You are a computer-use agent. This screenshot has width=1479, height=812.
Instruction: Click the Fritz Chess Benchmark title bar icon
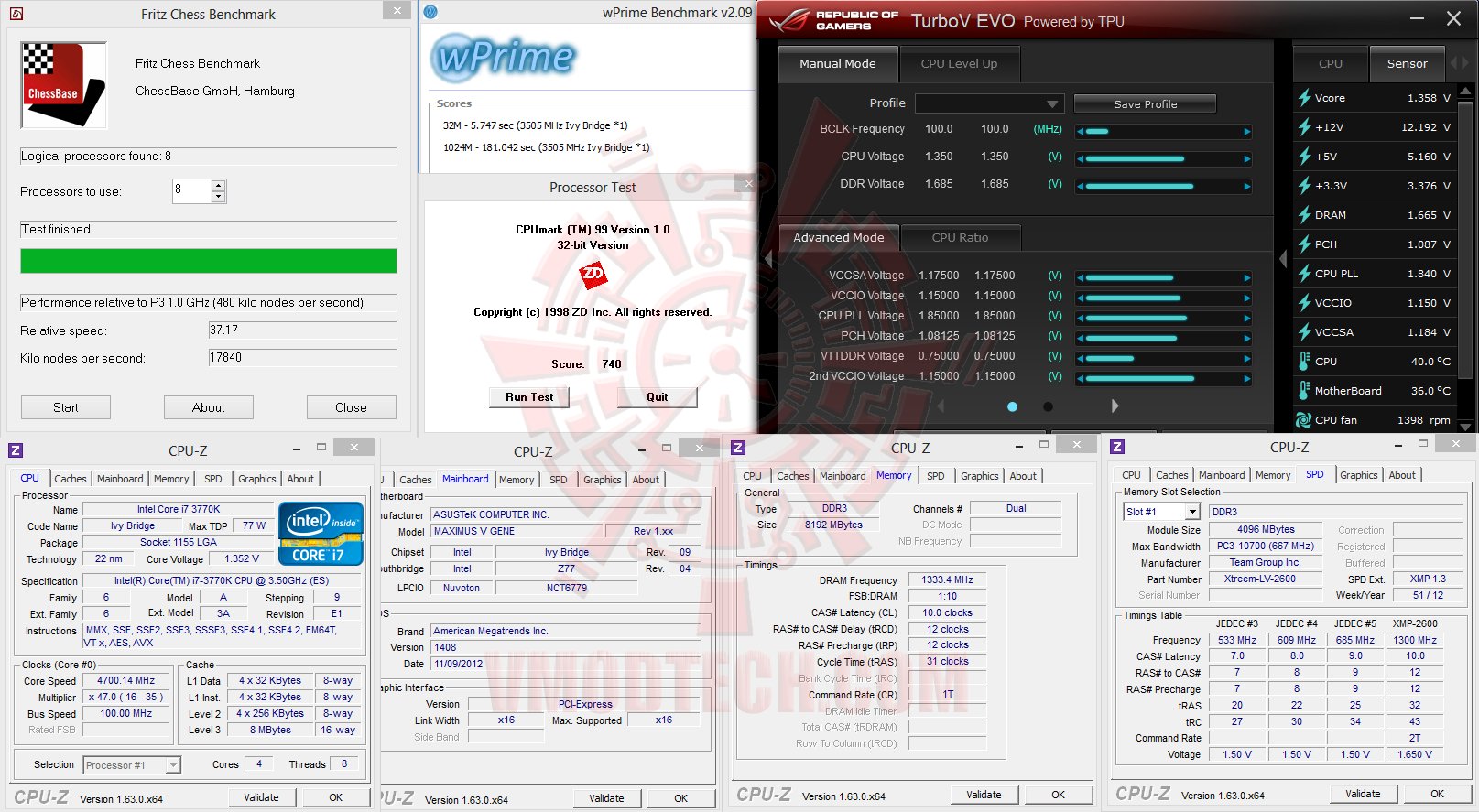16,14
